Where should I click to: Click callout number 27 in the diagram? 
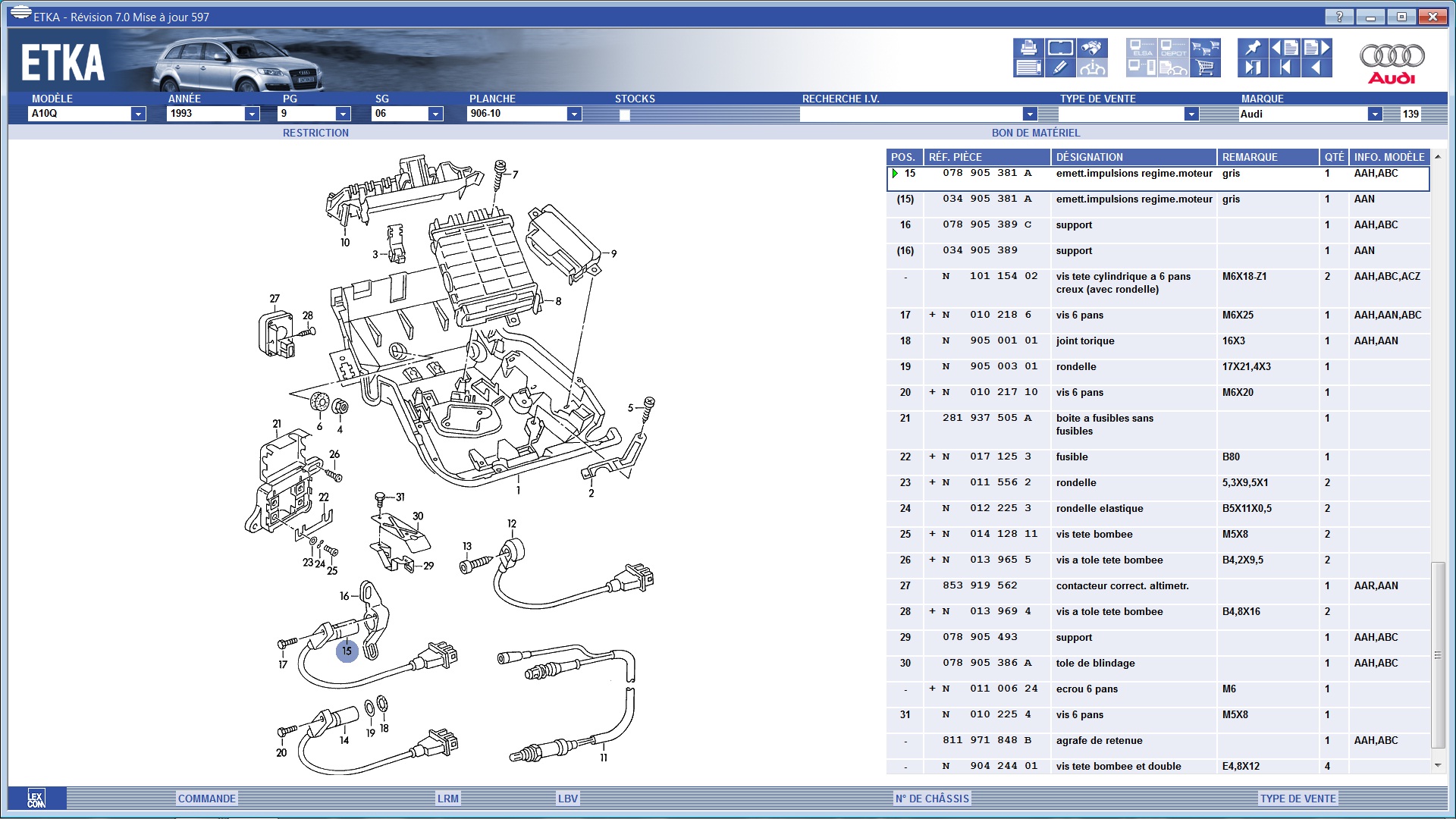(x=275, y=299)
